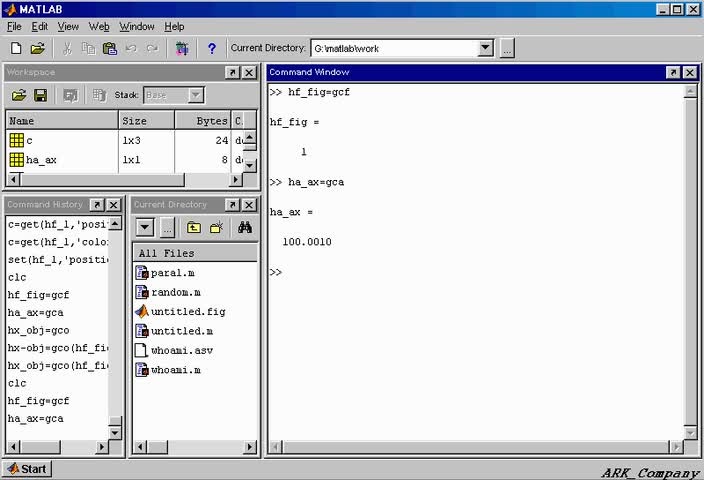This screenshot has width=704, height=480.
Task: Select last ha_ax=gca in Command History
Action: coord(35,418)
